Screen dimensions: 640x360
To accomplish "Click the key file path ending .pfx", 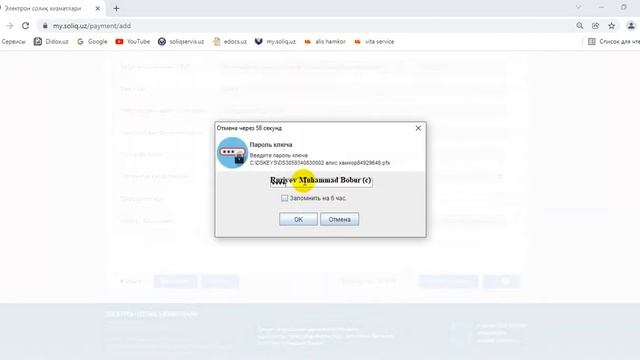I will (320, 162).
